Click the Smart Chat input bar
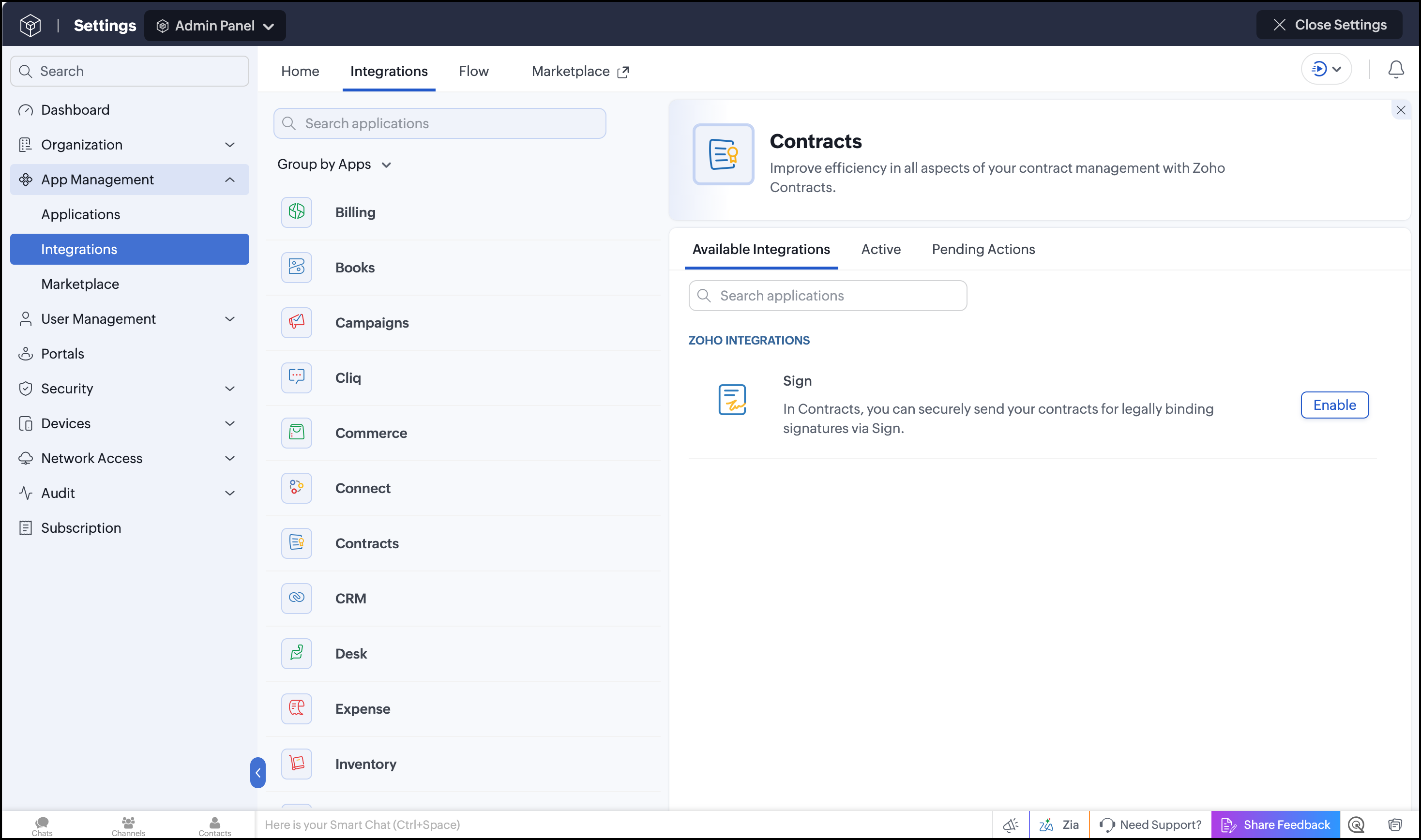The width and height of the screenshot is (1421, 840). [623, 825]
